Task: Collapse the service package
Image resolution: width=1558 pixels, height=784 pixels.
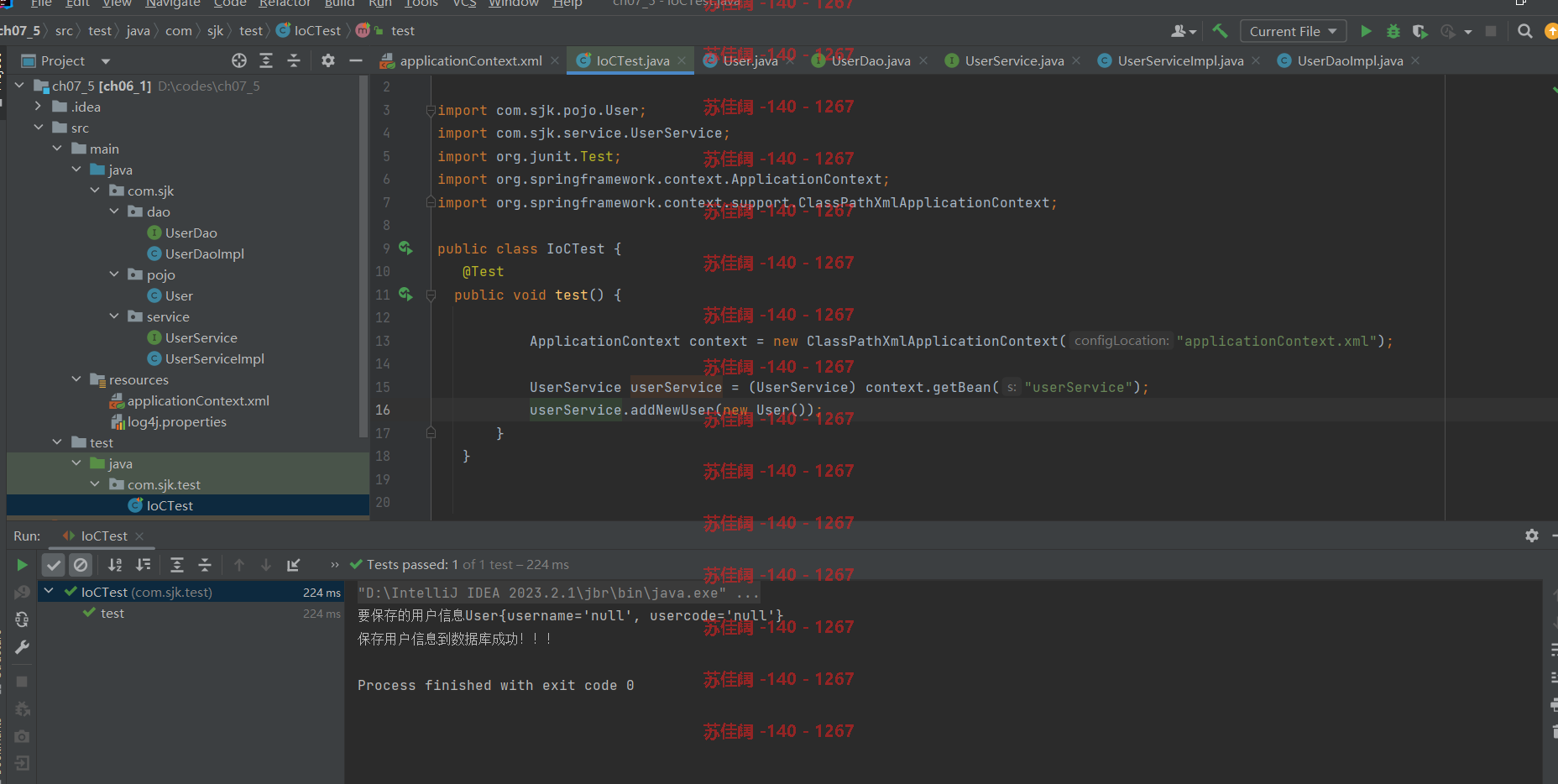Action: tap(114, 316)
